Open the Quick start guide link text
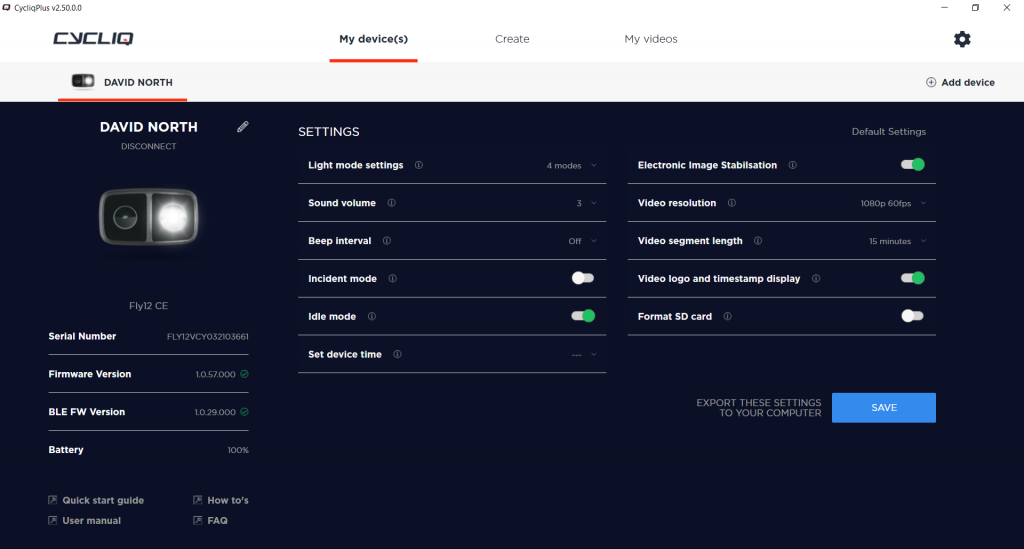This screenshot has height=549, width=1024. (103, 500)
